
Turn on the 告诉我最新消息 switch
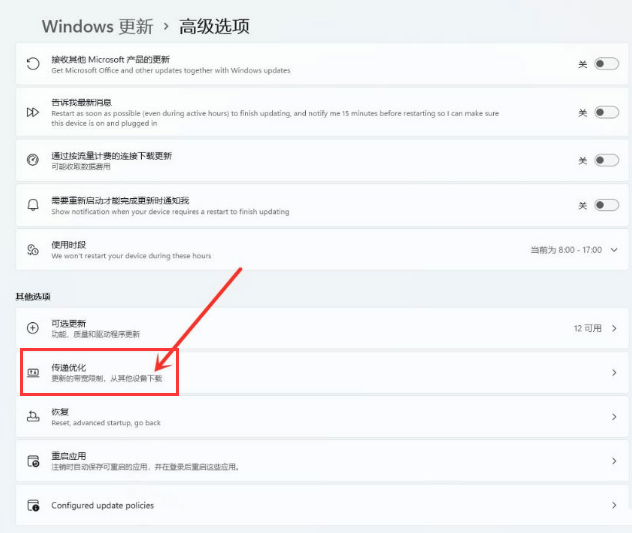[606, 112]
